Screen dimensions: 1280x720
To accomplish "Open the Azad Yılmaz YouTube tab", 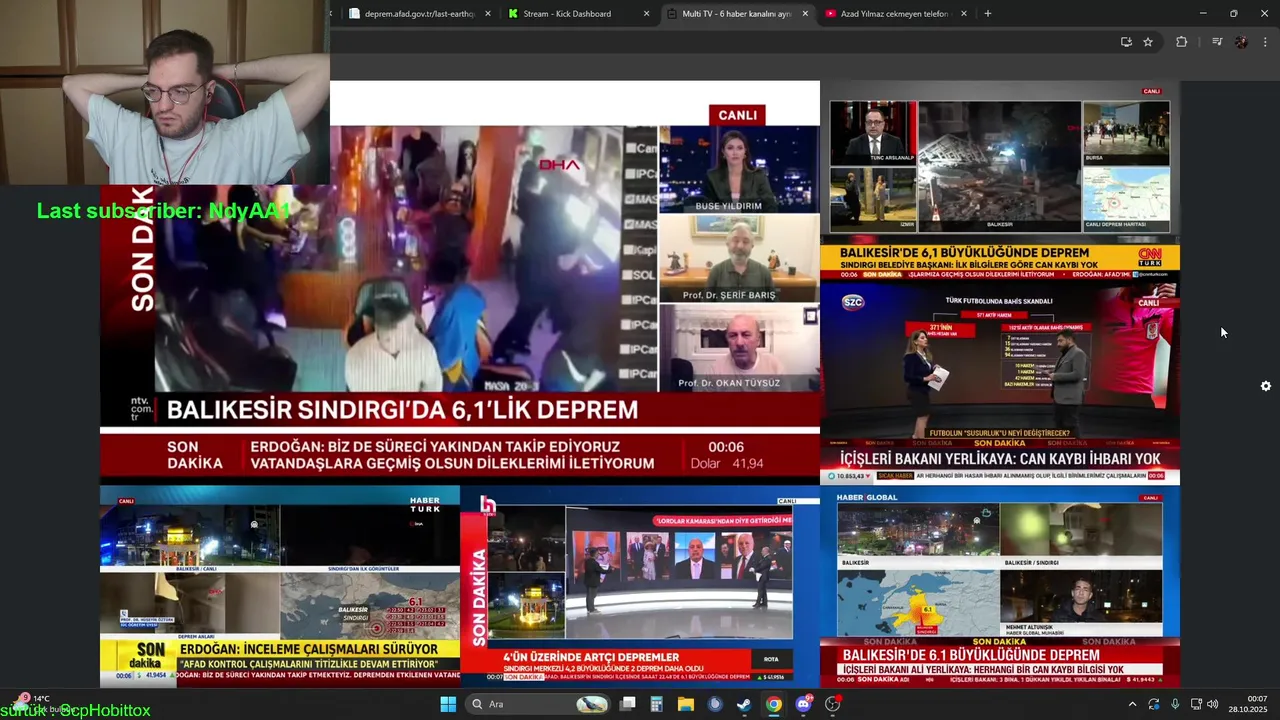I will click(x=895, y=14).
